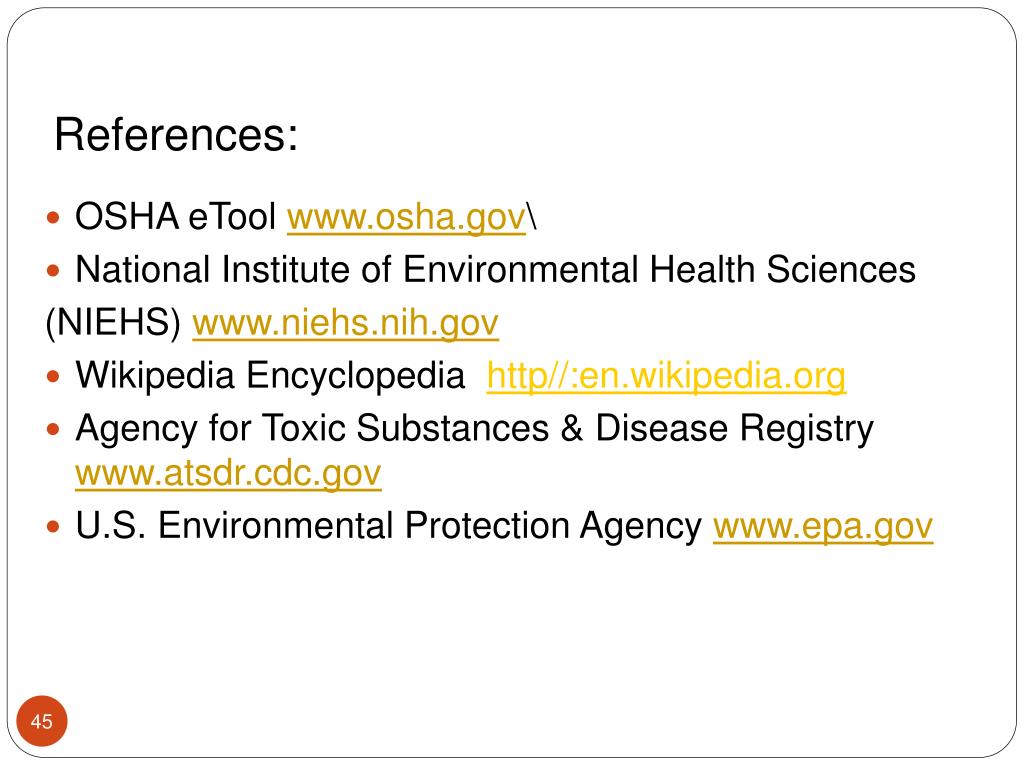Click Agency for Toxic Substances & Disease Registry text

[475, 429]
